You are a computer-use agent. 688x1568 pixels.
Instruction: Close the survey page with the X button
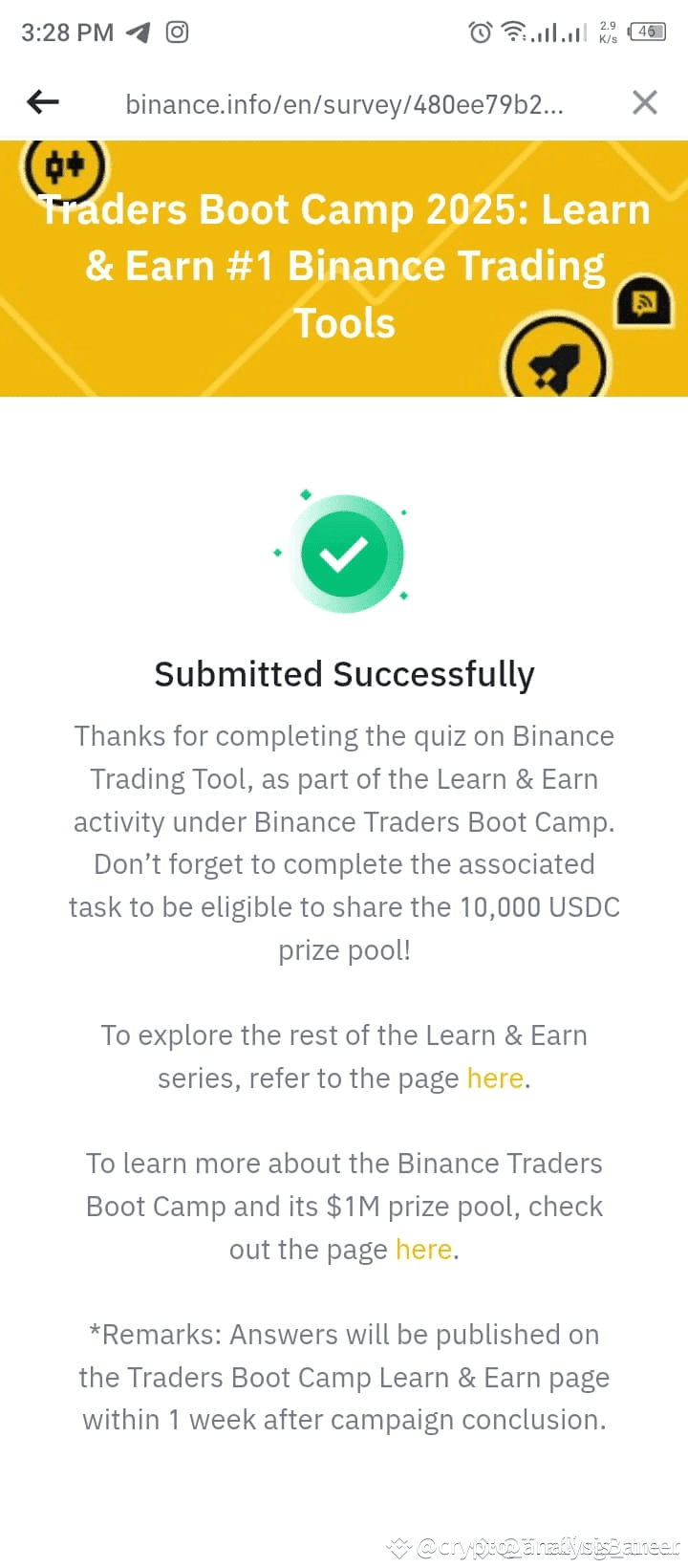pos(645,102)
